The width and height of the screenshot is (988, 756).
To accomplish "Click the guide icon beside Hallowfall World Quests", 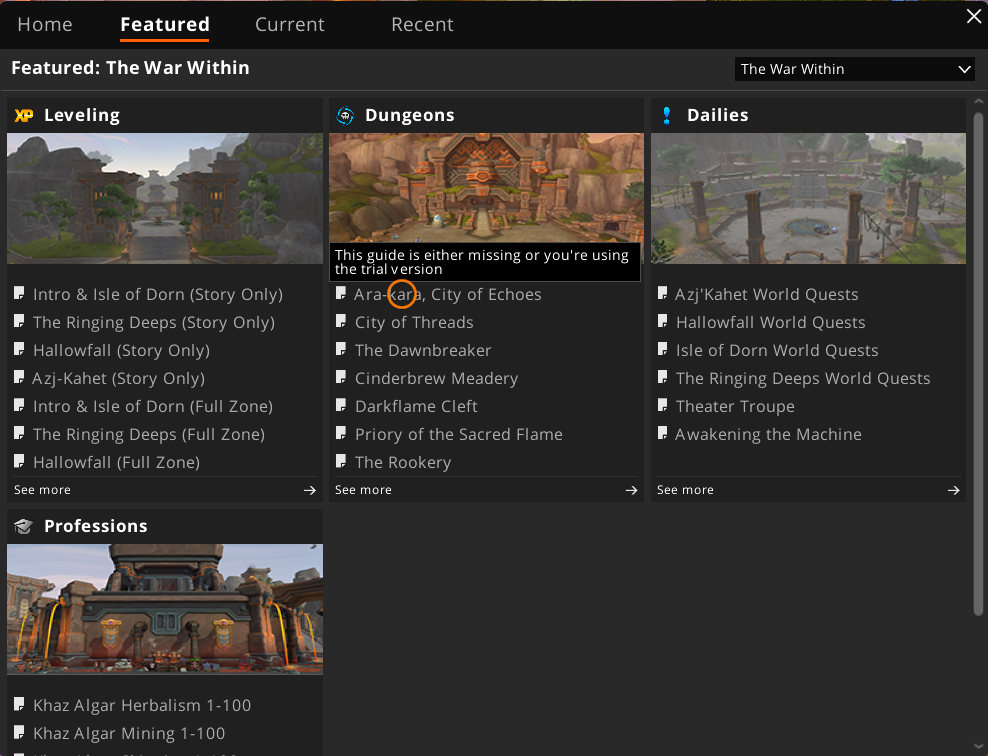I will pos(662,322).
